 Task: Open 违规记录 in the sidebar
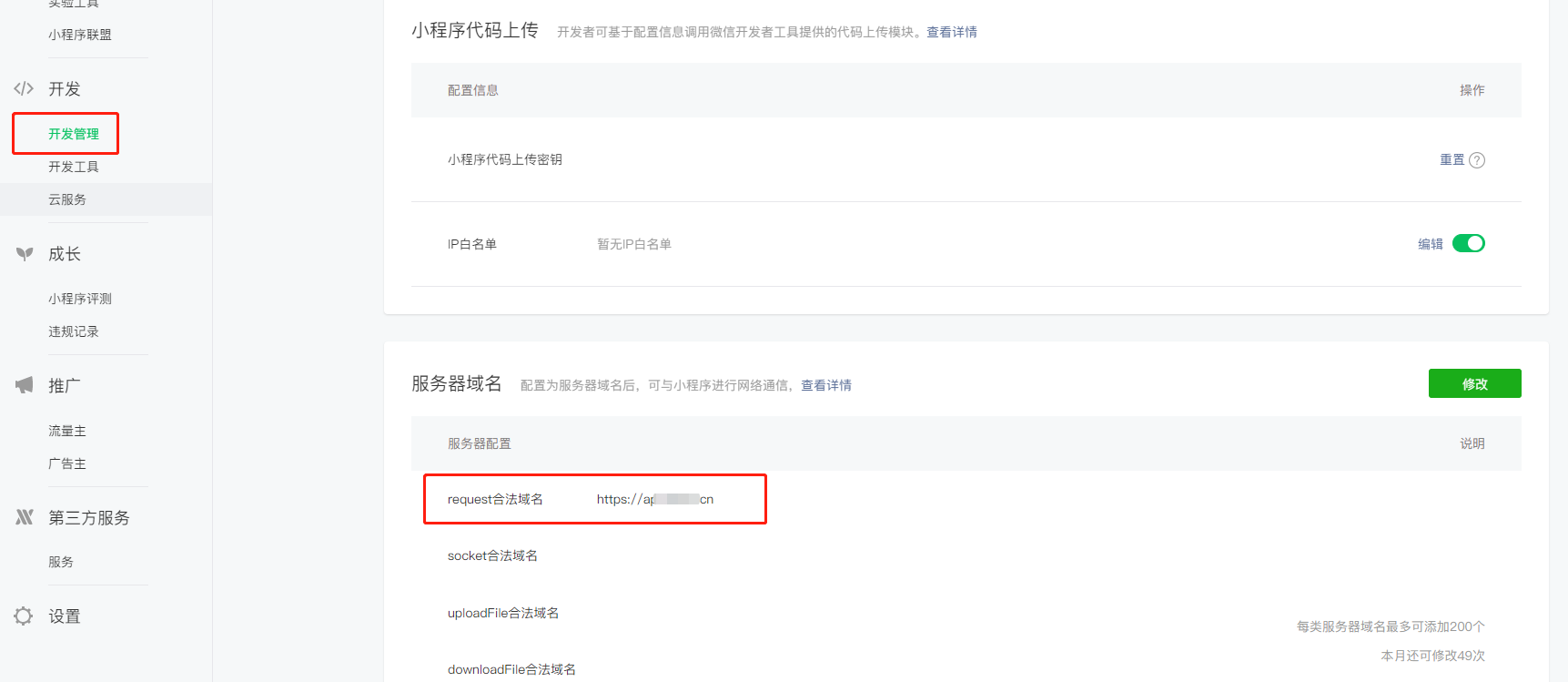(74, 331)
